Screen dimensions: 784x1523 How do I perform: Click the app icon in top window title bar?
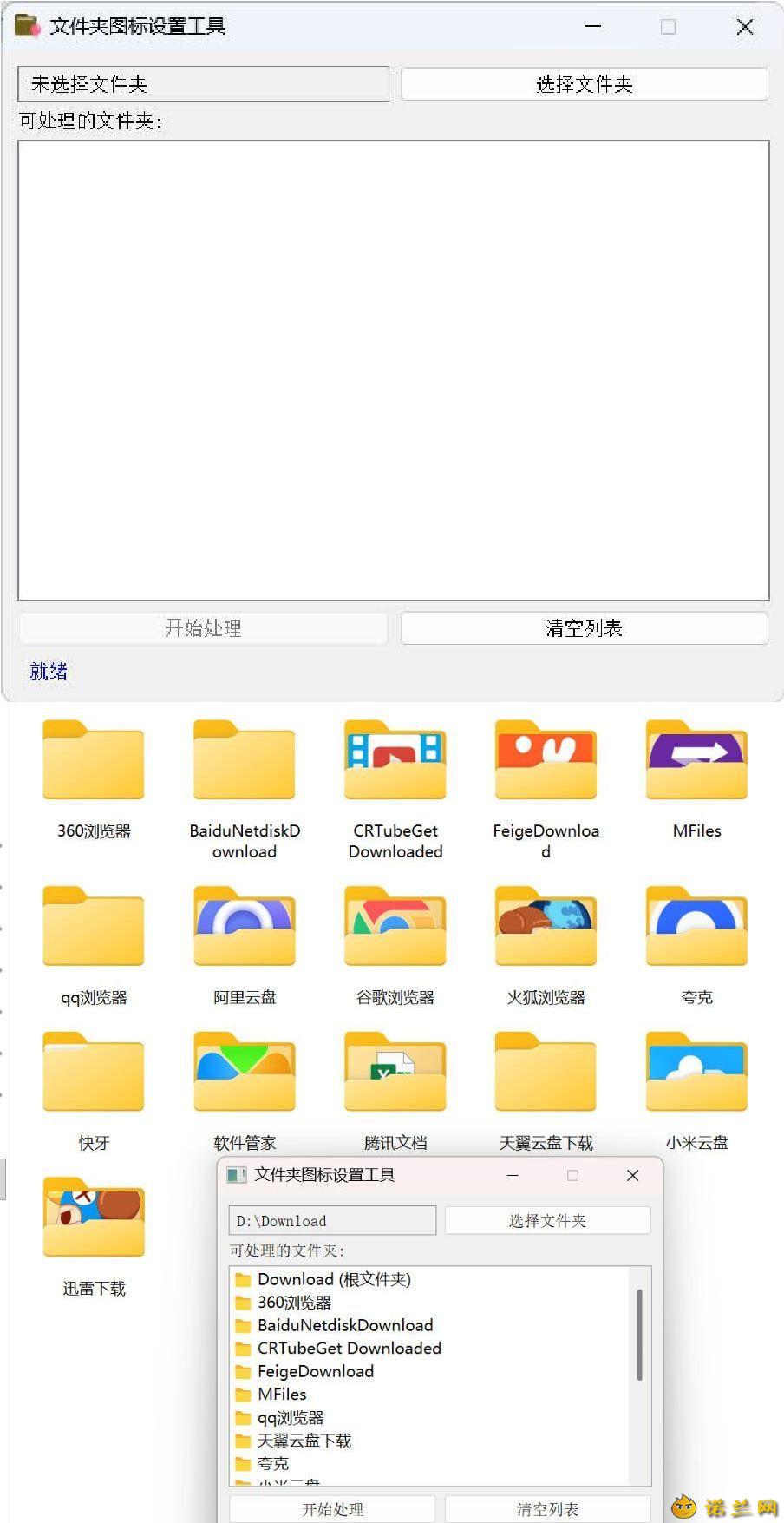28,26
